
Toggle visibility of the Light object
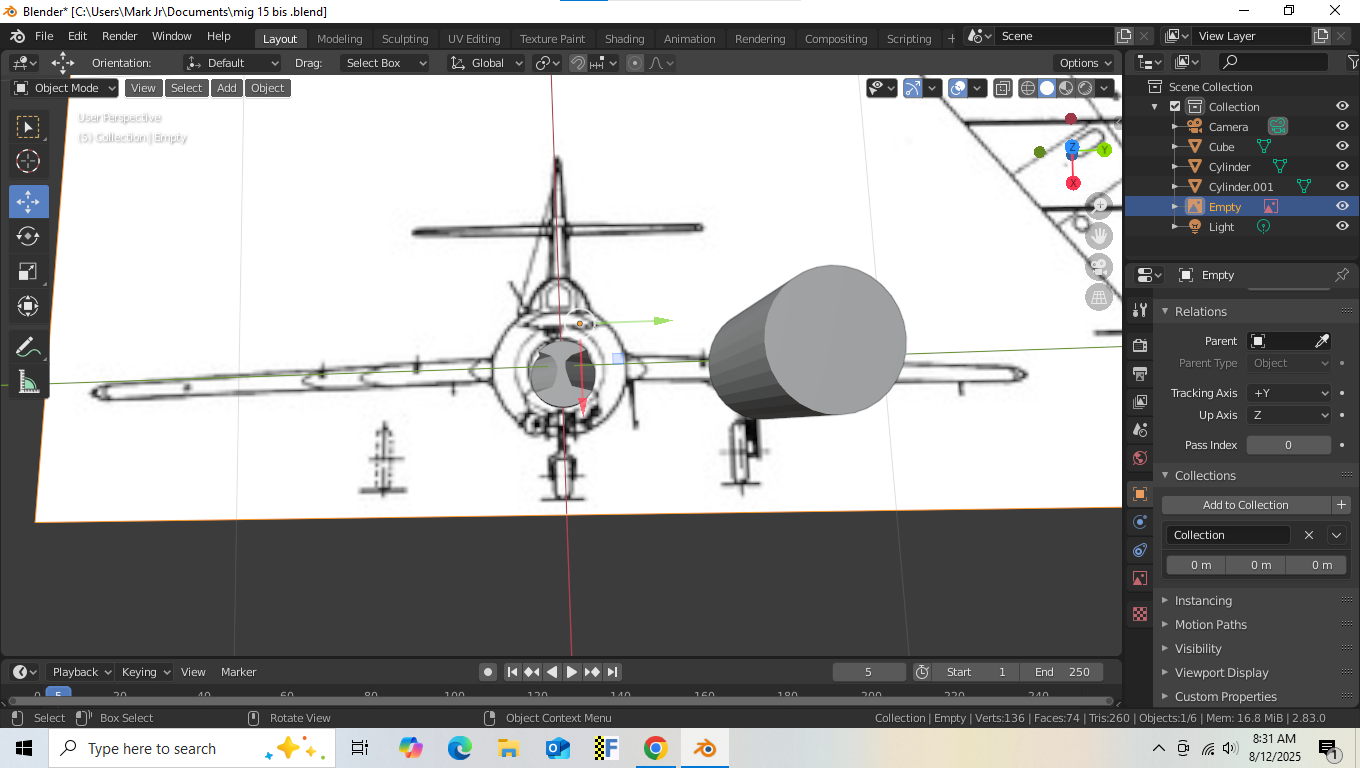pos(1342,227)
